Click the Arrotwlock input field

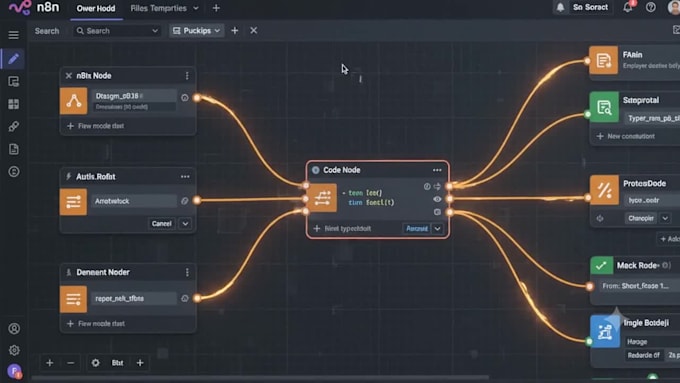(x=134, y=201)
